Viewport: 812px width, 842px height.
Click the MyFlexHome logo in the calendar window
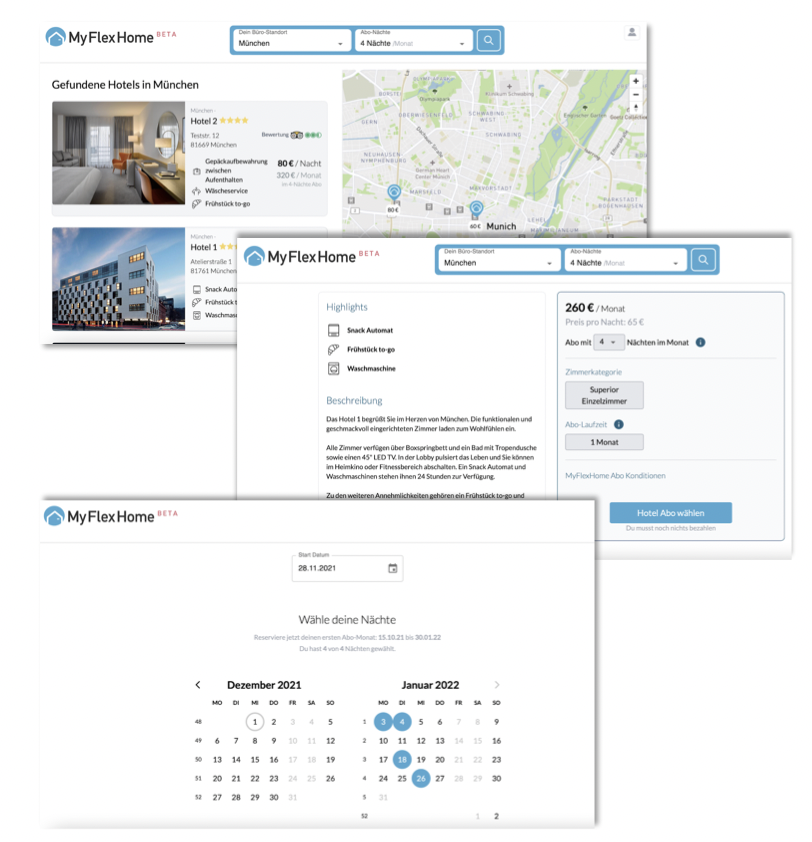[111, 517]
